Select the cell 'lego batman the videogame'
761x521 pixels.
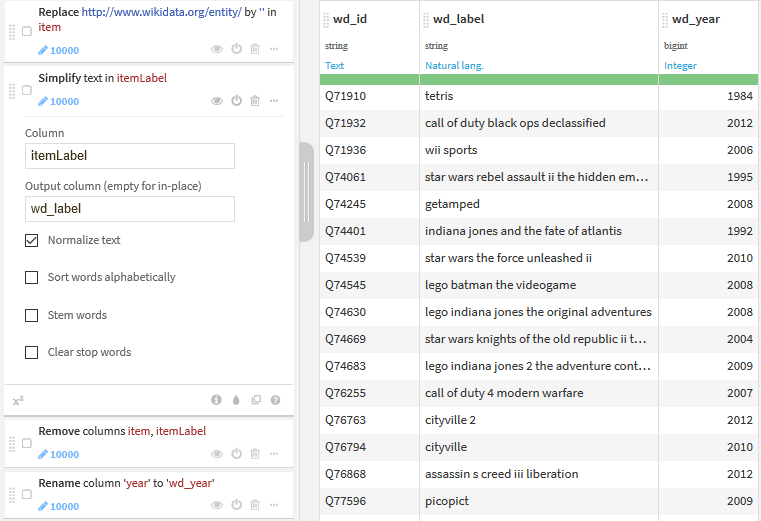[539, 285]
